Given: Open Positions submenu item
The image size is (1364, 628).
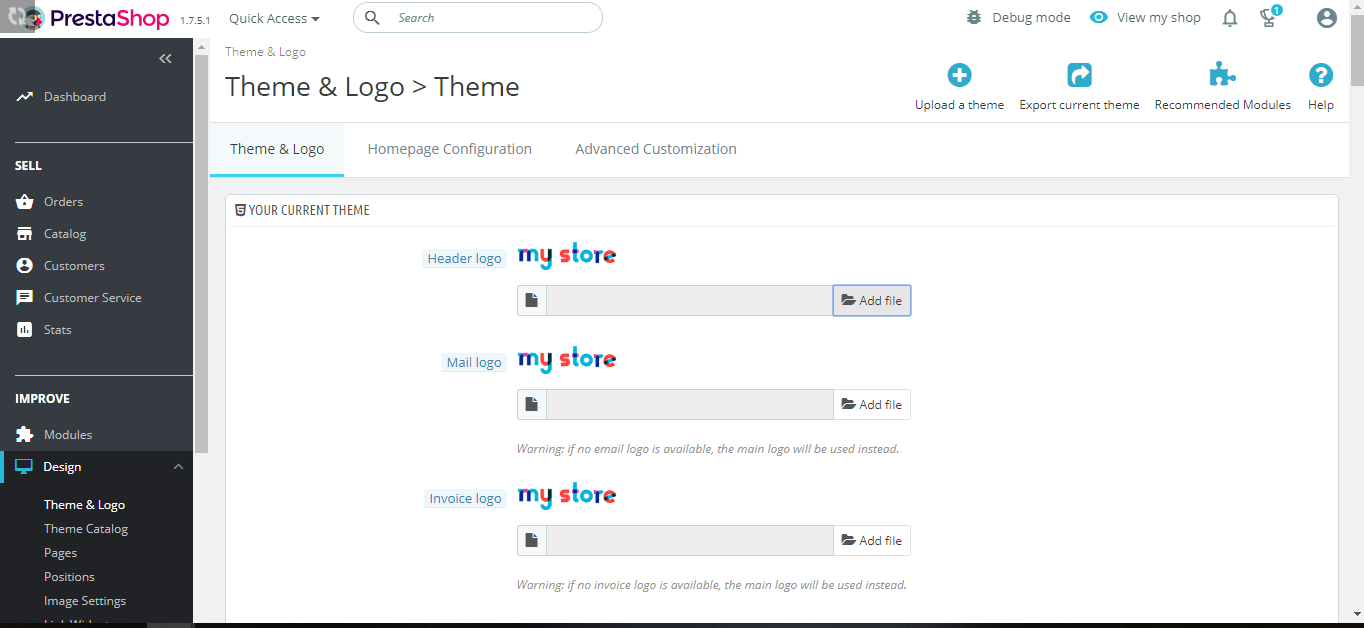Looking at the screenshot, I should pos(69,577).
